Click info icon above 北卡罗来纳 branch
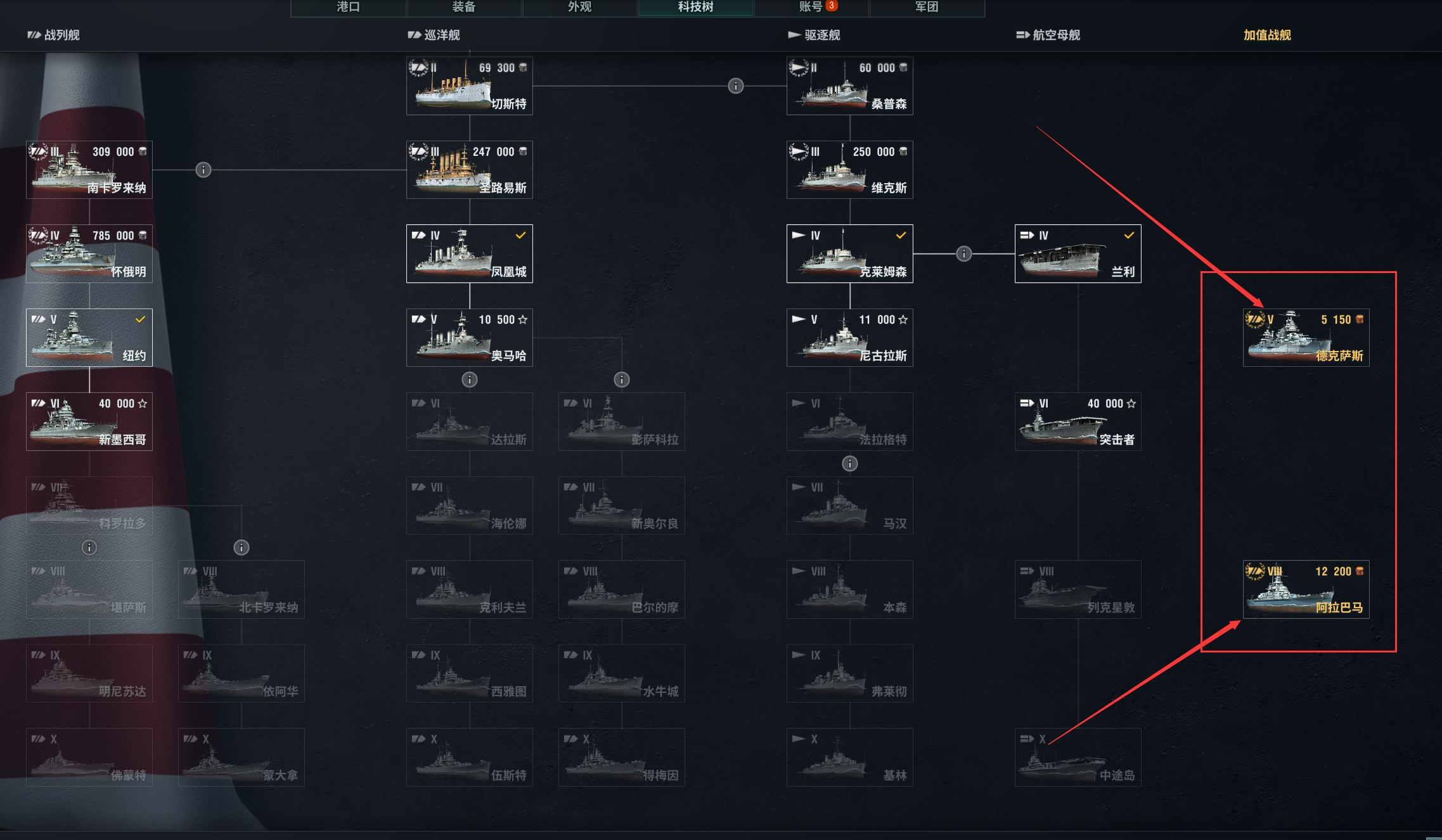Screen dimensions: 1442x840 241,547
